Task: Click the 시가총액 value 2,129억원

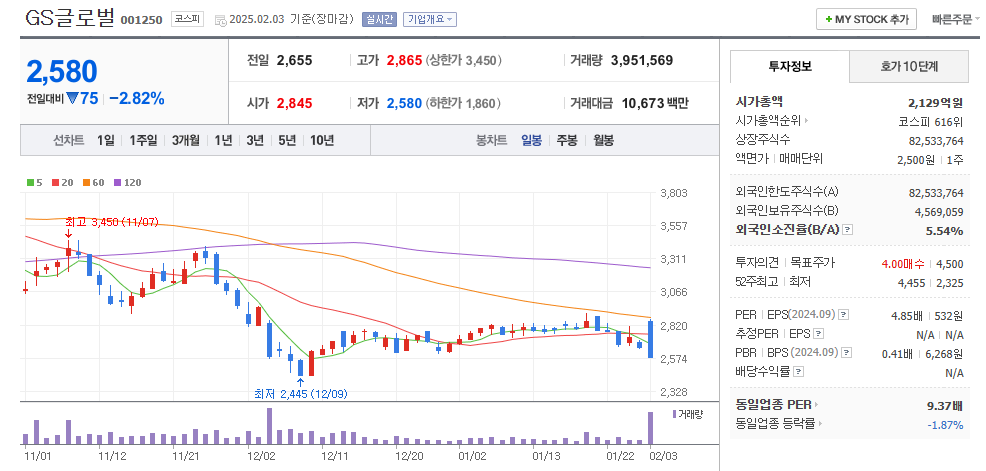Action: [936, 103]
